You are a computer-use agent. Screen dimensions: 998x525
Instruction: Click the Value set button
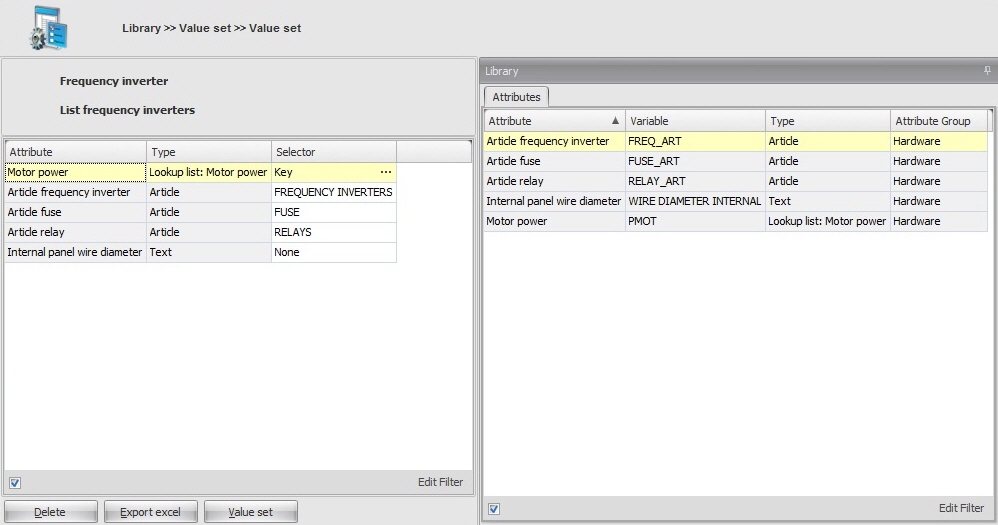click(x=250, y=512)
